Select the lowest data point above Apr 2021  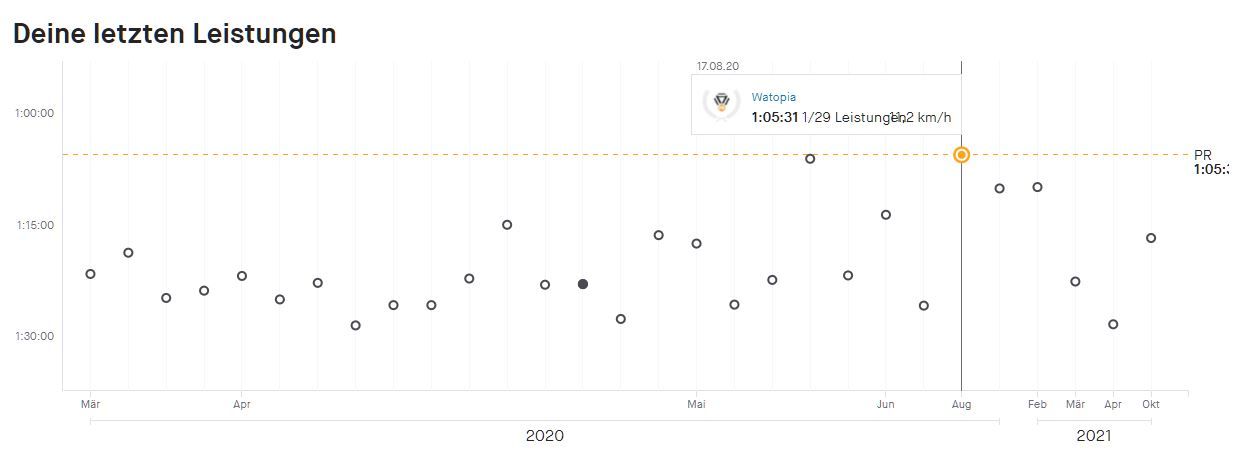click(1113, 324)
